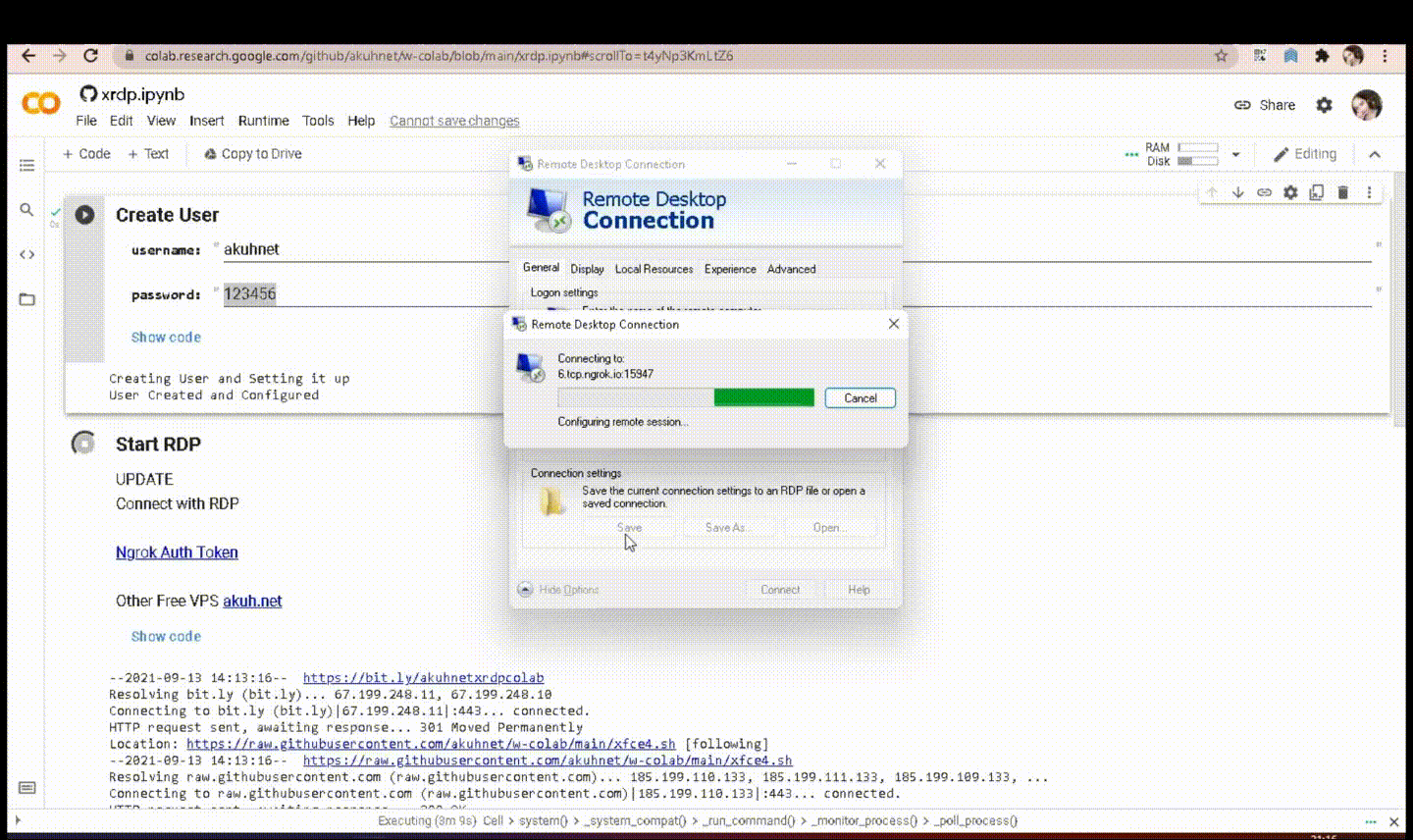Expand the bottom-left status bar arrow
This screenshot has height=840, width=1413.
click(x=18, y=820)
